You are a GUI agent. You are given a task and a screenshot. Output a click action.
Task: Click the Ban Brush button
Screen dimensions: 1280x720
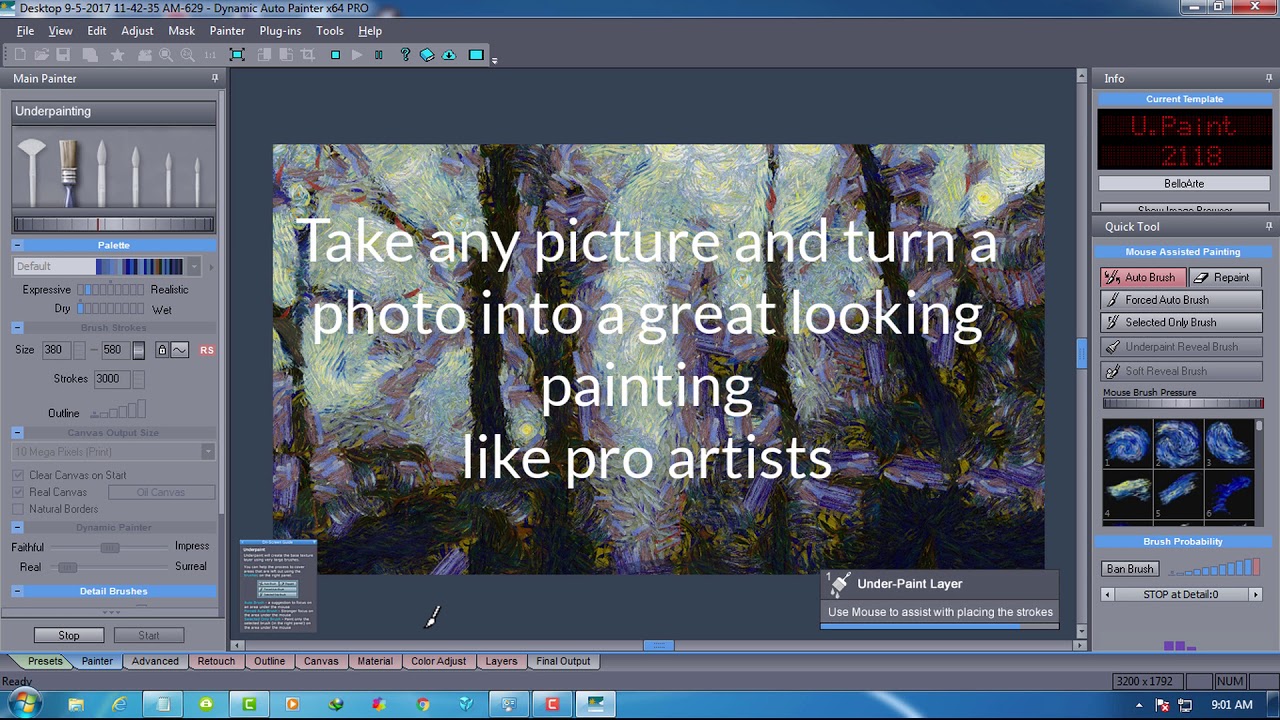click(1130, 569)
